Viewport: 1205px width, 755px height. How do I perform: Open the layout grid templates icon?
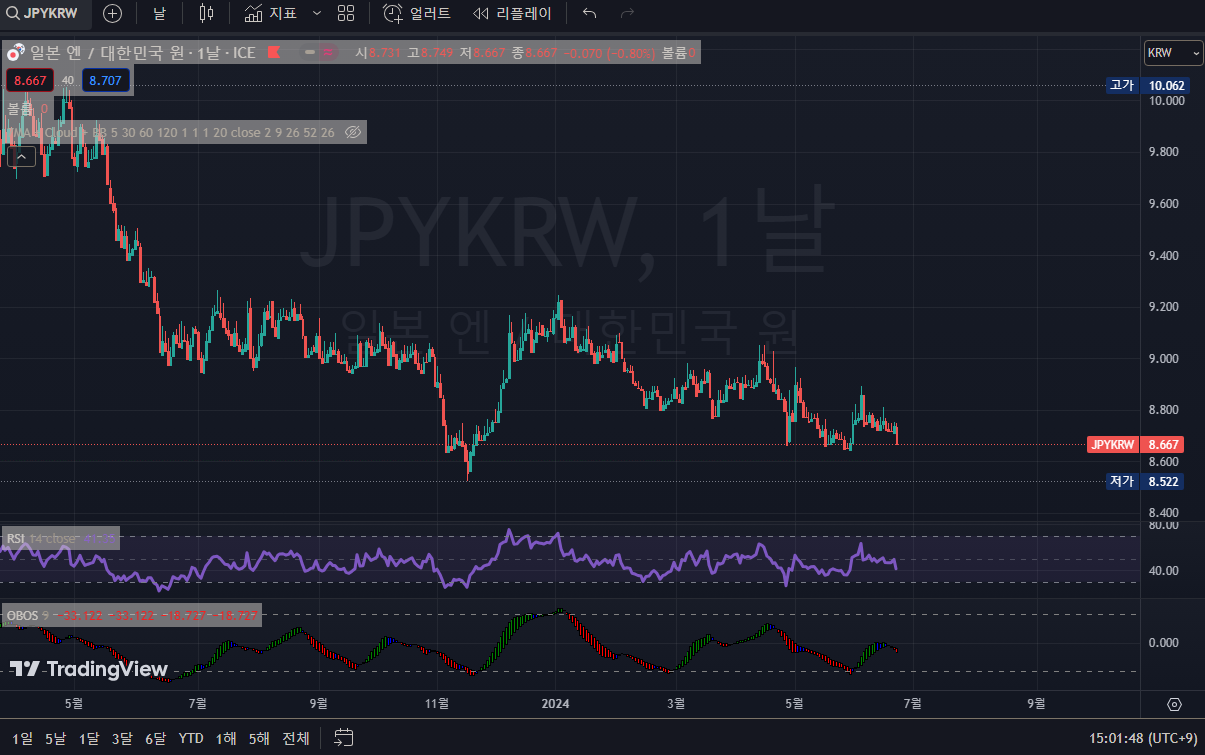coord(346,14)
